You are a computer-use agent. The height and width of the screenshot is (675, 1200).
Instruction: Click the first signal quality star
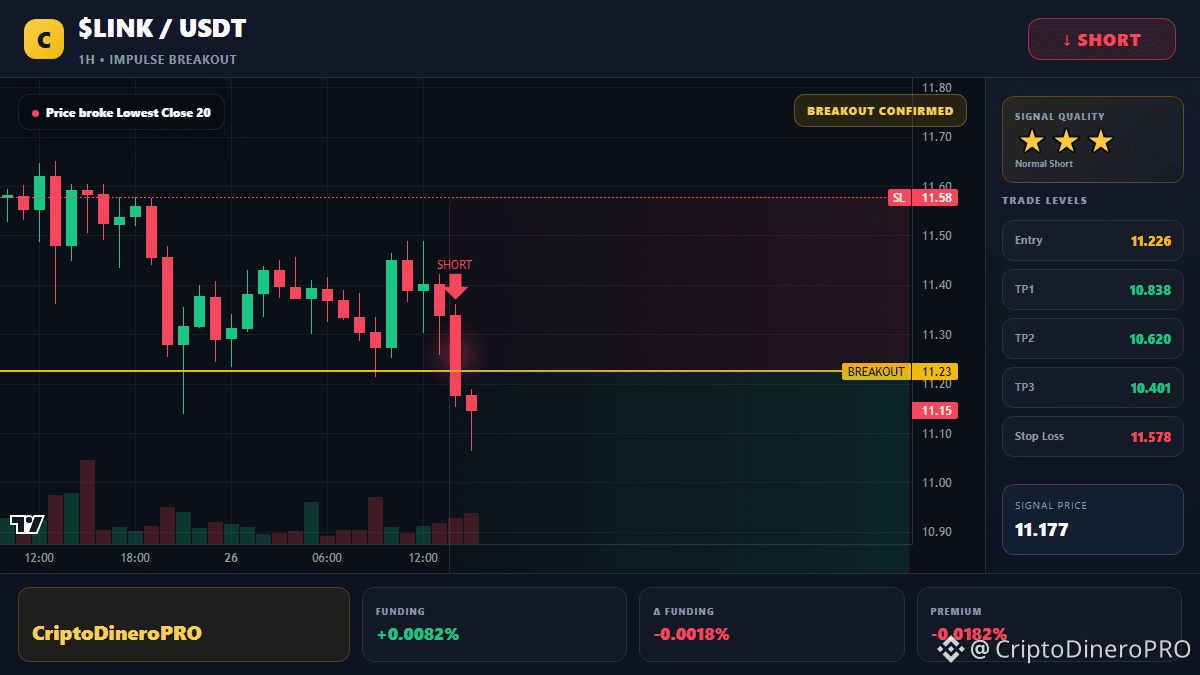[1032, 141]
